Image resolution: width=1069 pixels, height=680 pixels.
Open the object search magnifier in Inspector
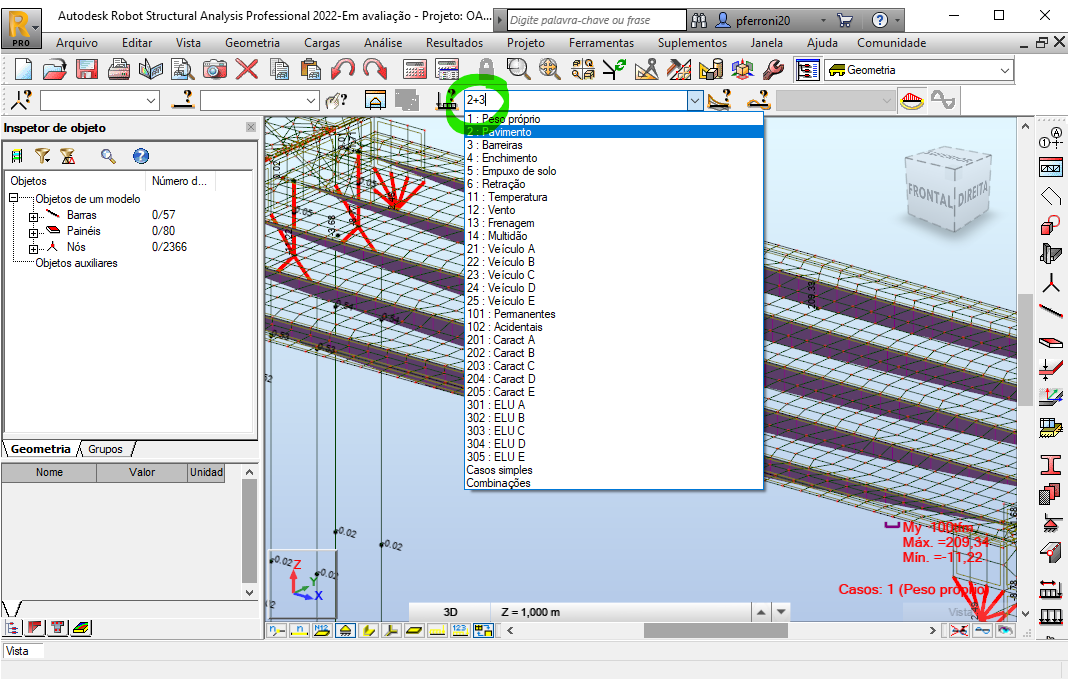108,156
